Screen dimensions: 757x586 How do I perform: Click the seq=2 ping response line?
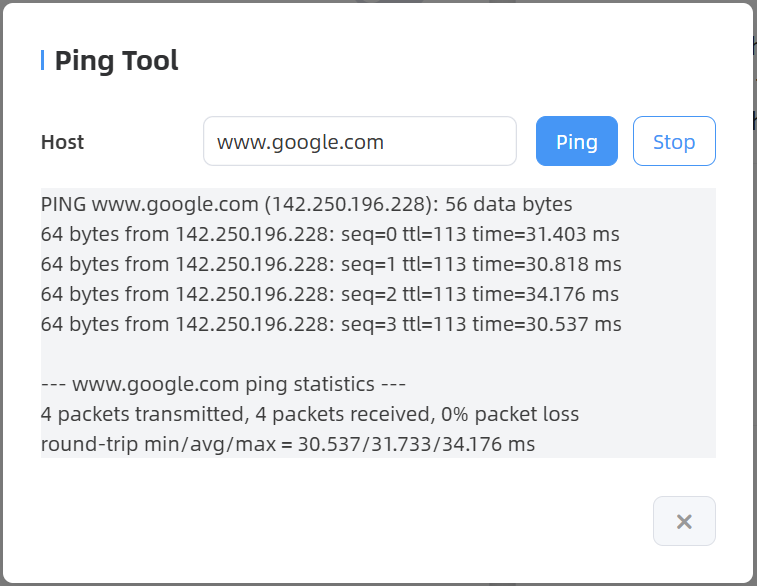click(x=330, y=294)
